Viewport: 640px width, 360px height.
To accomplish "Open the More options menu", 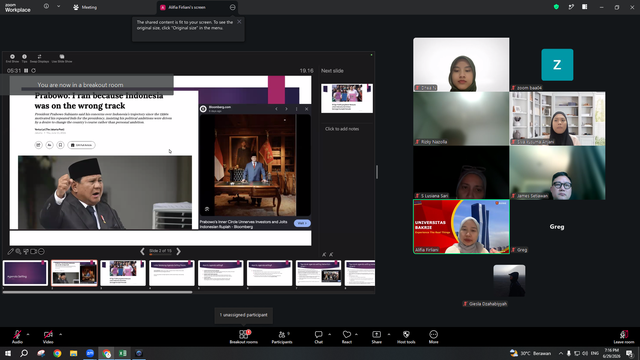I will click(x=433, y=337).
